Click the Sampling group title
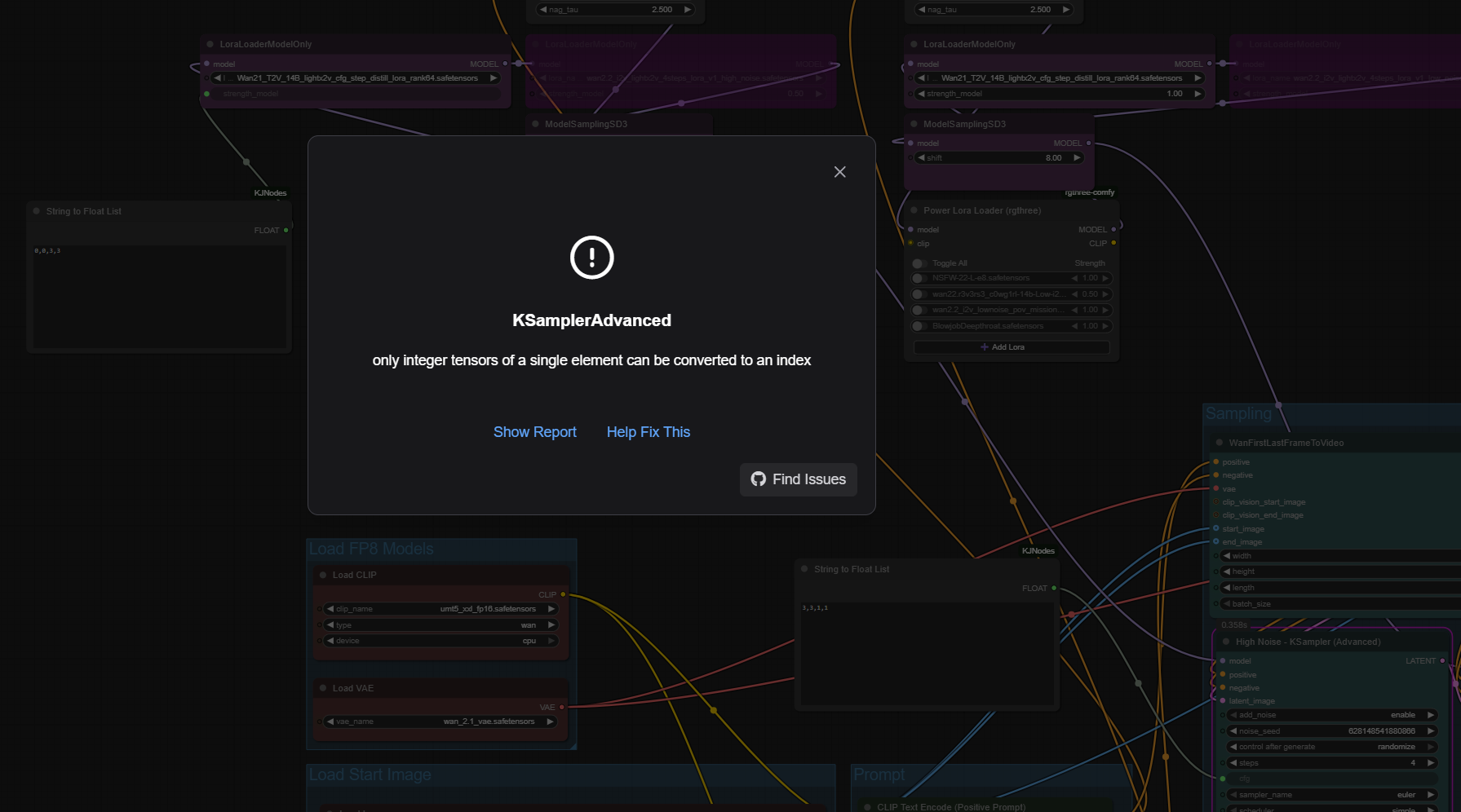 pyautogui.click(x=1238, y=413)
